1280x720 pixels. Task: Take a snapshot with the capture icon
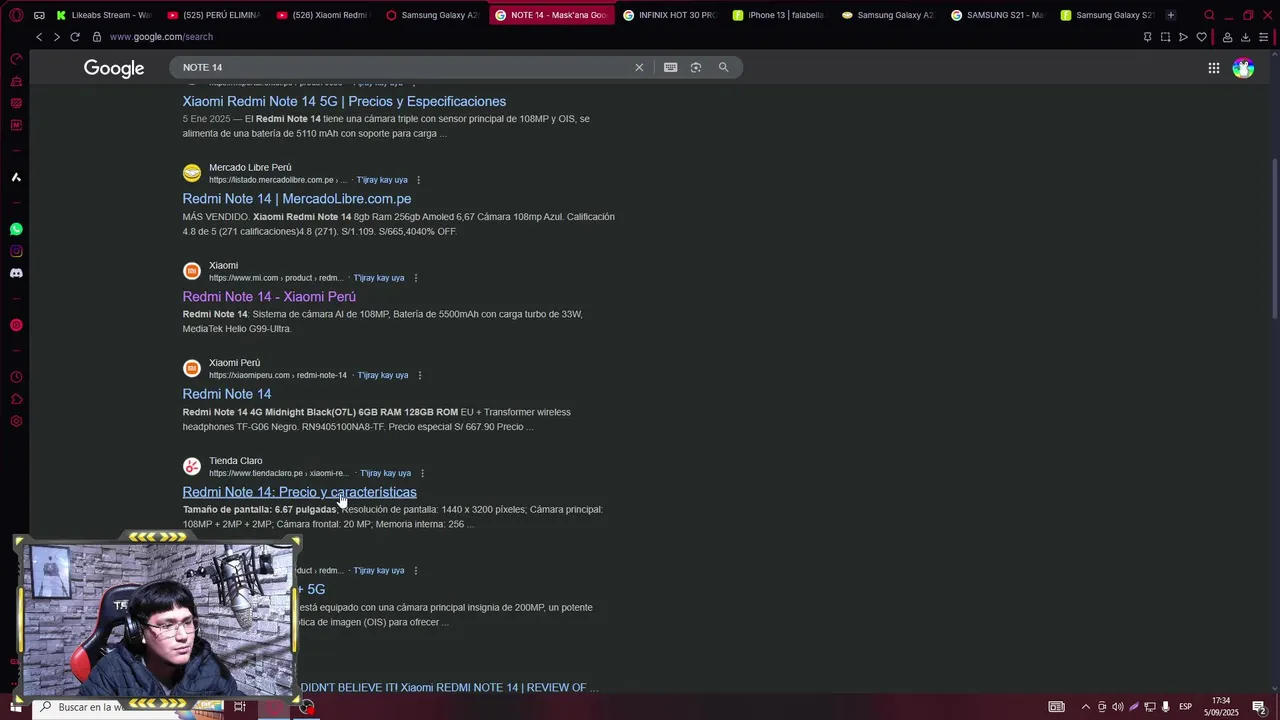point(1165,37)
